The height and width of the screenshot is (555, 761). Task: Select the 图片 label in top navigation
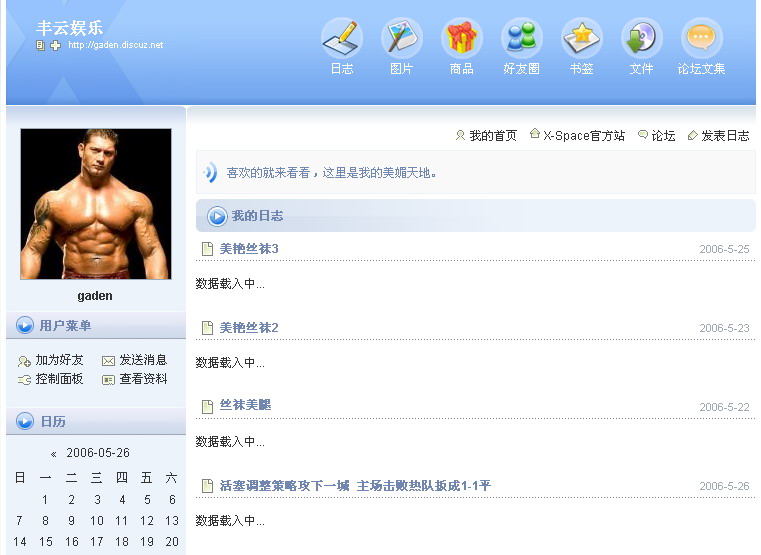[x=401, y=69]
